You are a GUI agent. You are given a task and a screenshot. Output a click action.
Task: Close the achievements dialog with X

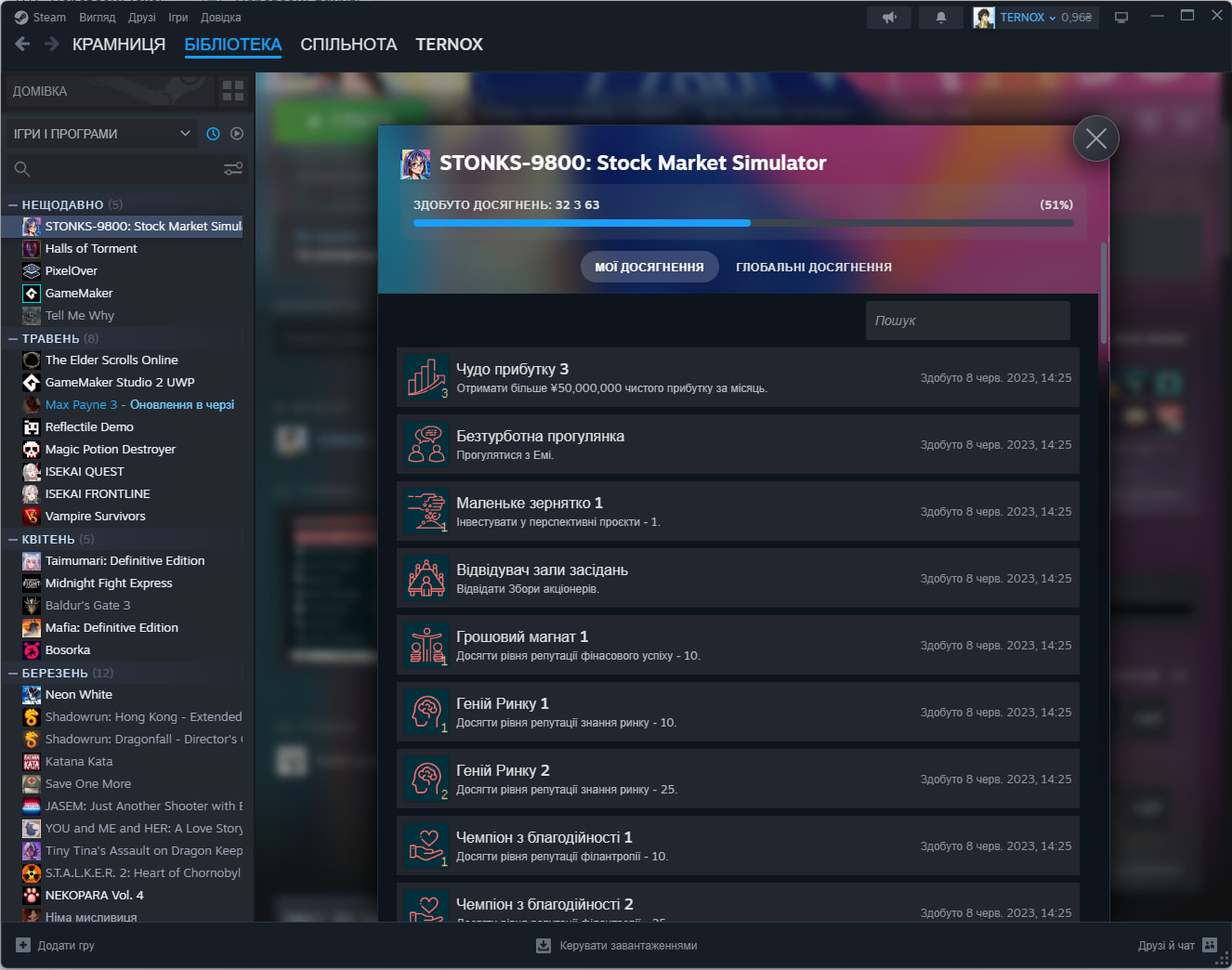coord(1096,138)
